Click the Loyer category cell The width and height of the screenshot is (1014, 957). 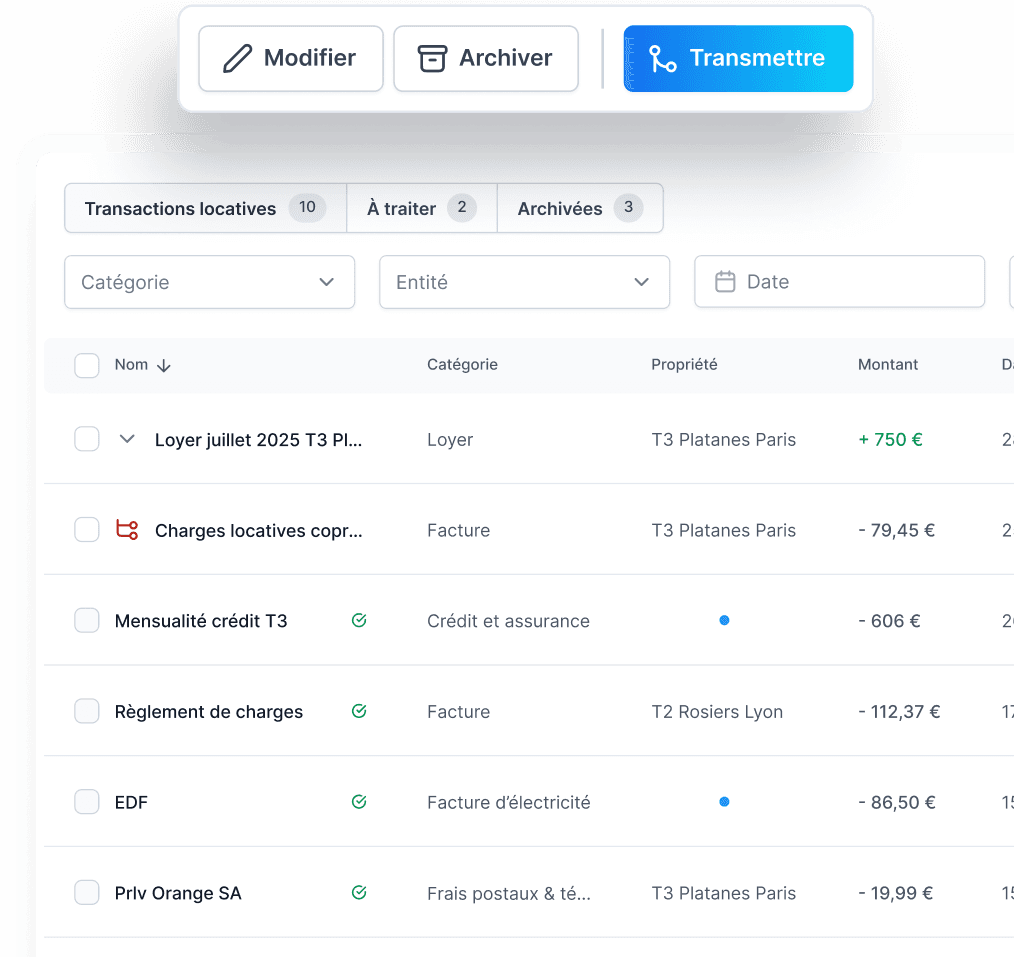pyautogui.click(x=450, y=440)
